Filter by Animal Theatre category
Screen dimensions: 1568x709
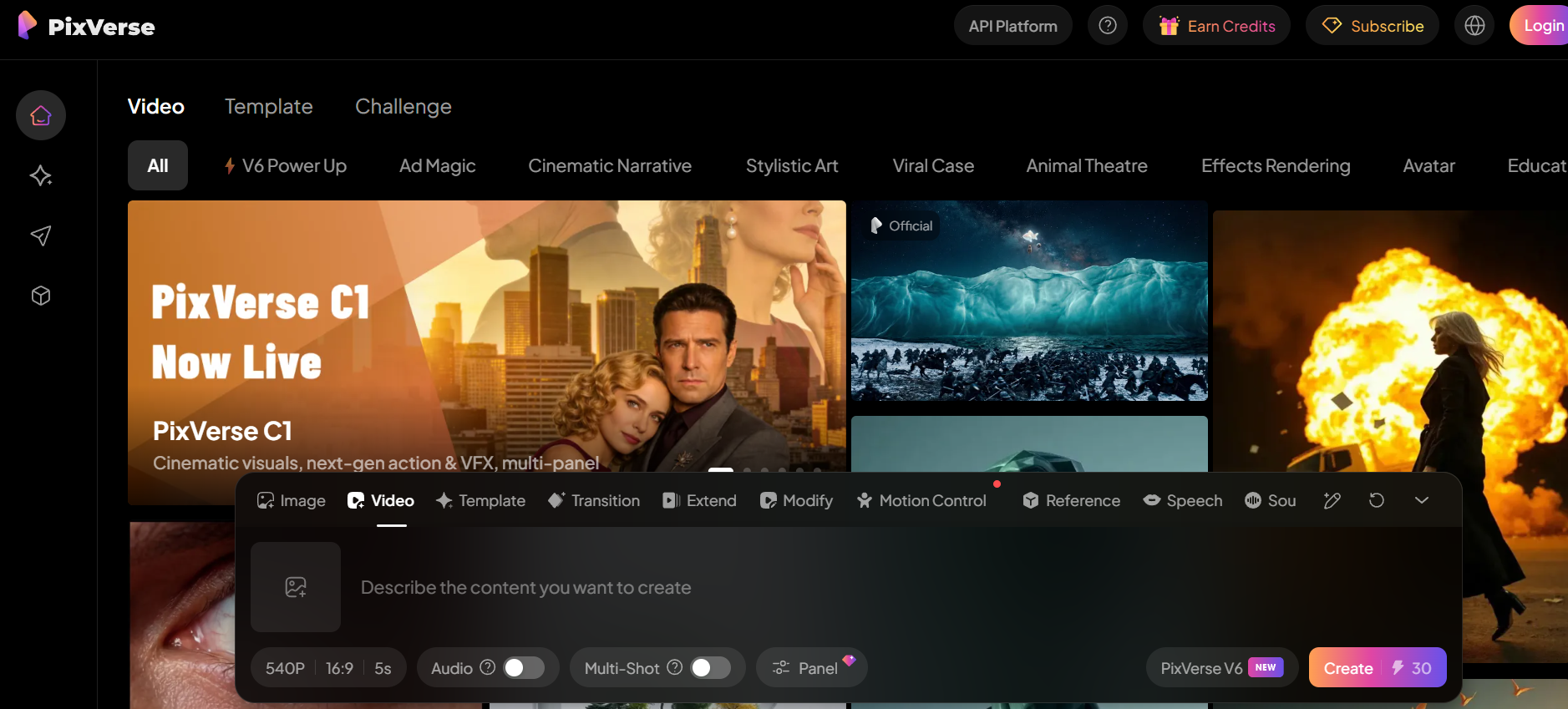coord(1087,165)
